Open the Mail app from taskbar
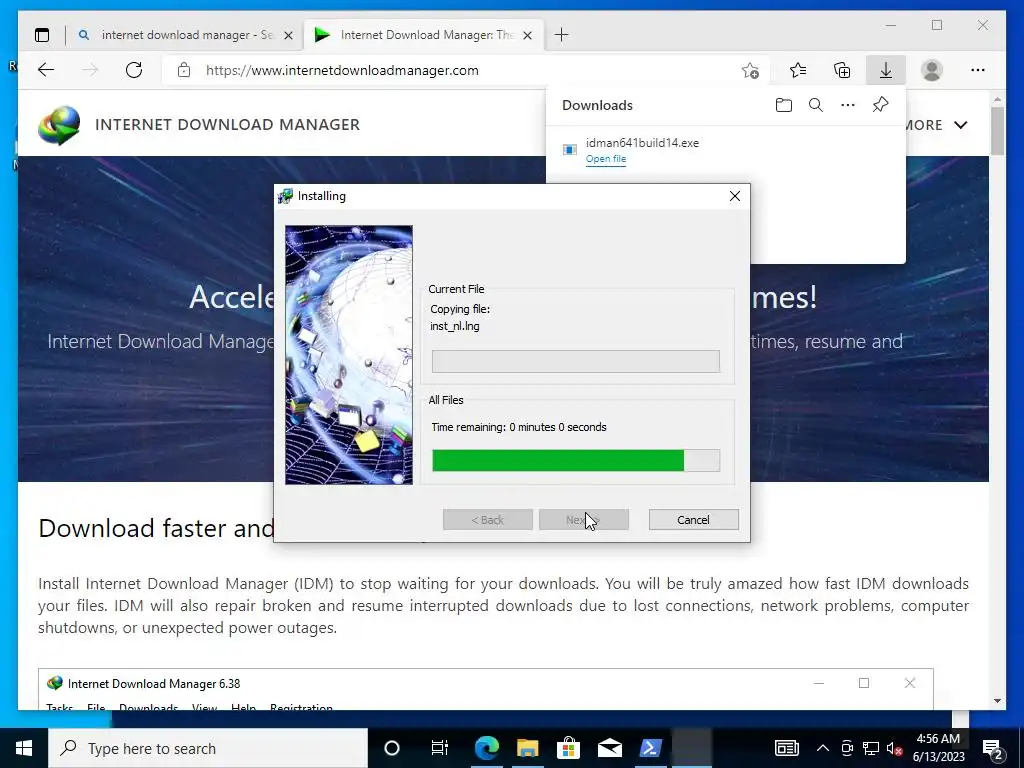 click(609, 748)
